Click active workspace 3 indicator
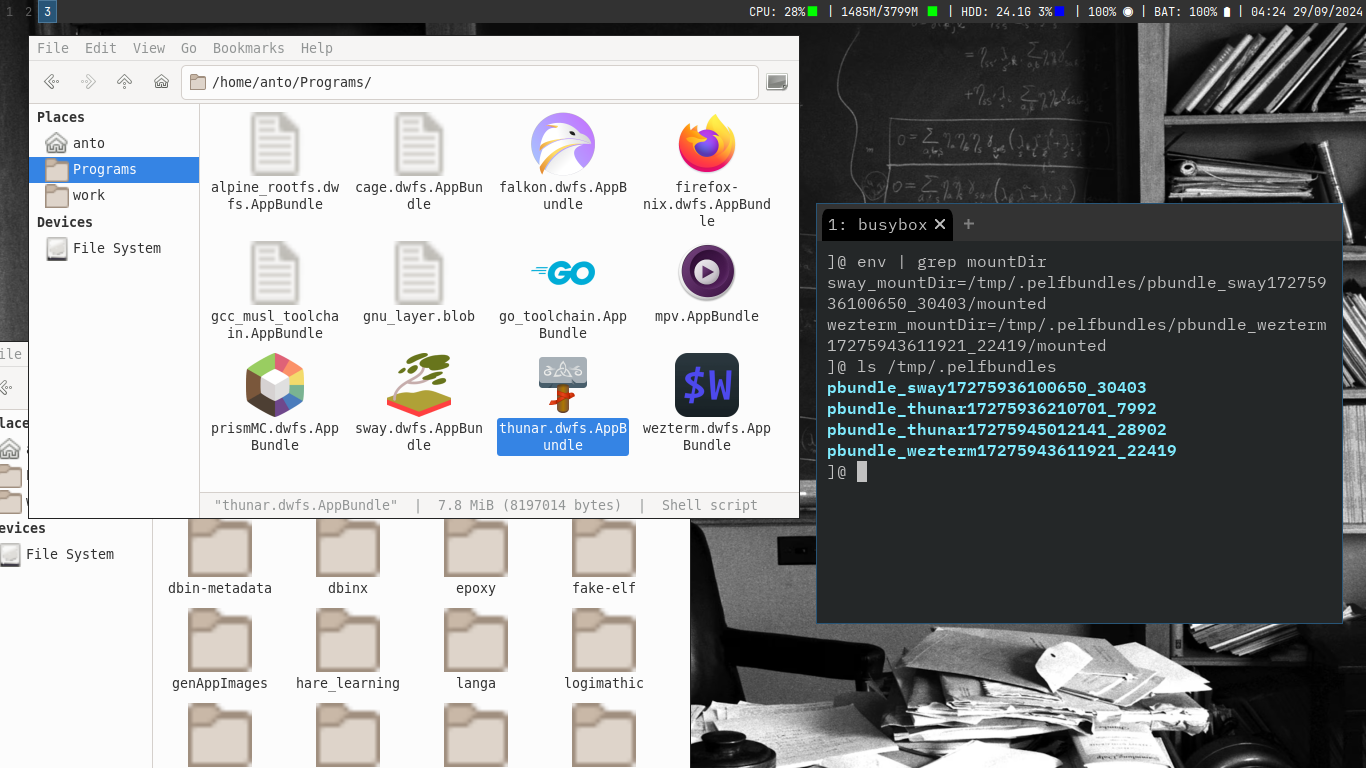The image size is (1366, 768). [47, 12]
